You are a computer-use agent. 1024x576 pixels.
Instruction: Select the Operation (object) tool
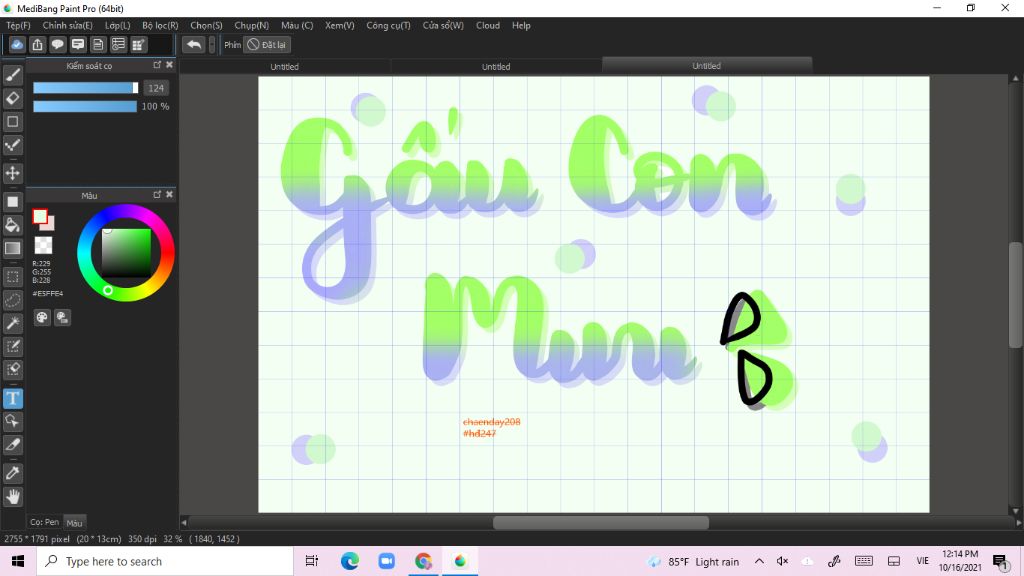pos(12,421)
